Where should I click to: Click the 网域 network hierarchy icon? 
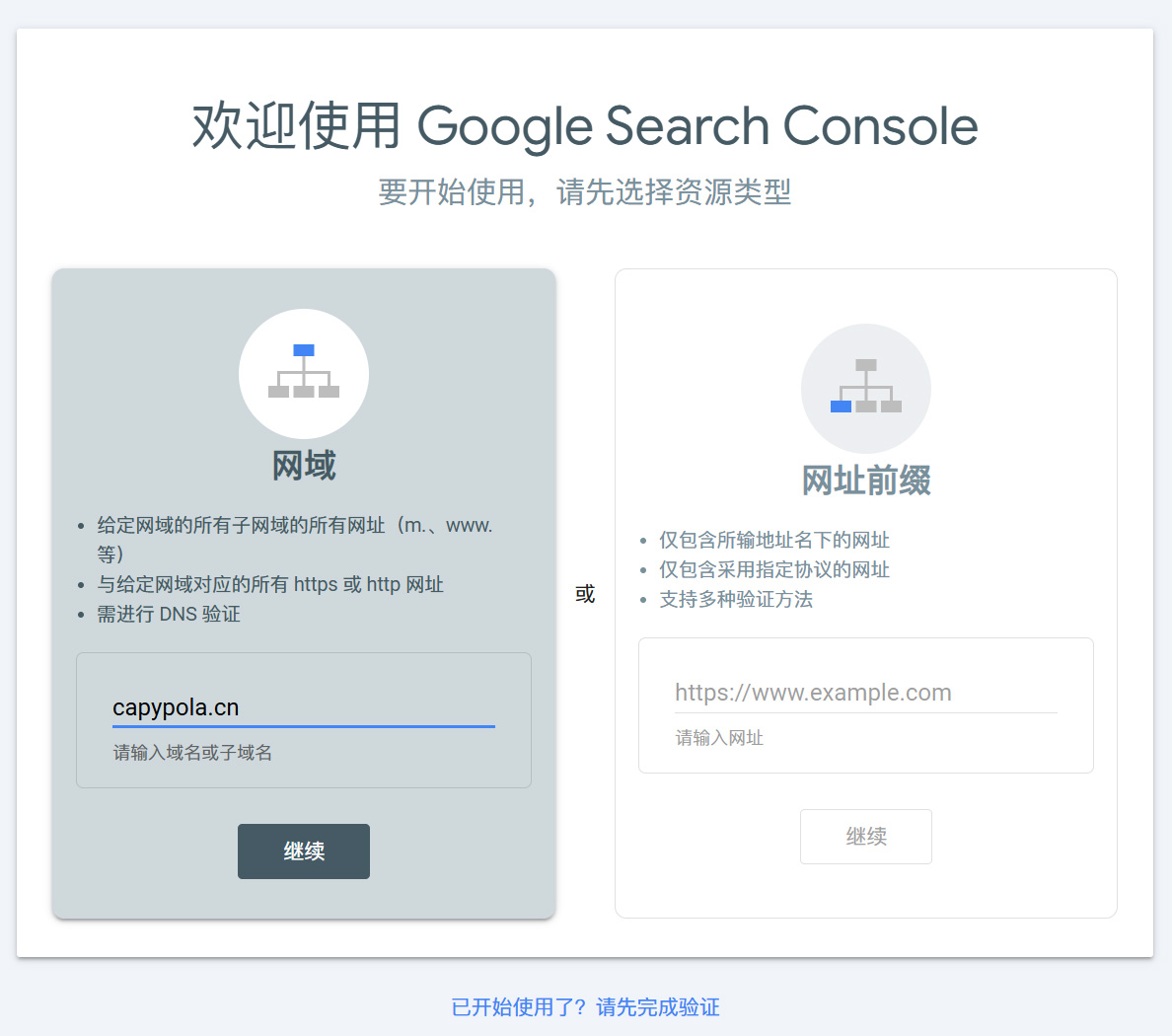click(304, 373)
